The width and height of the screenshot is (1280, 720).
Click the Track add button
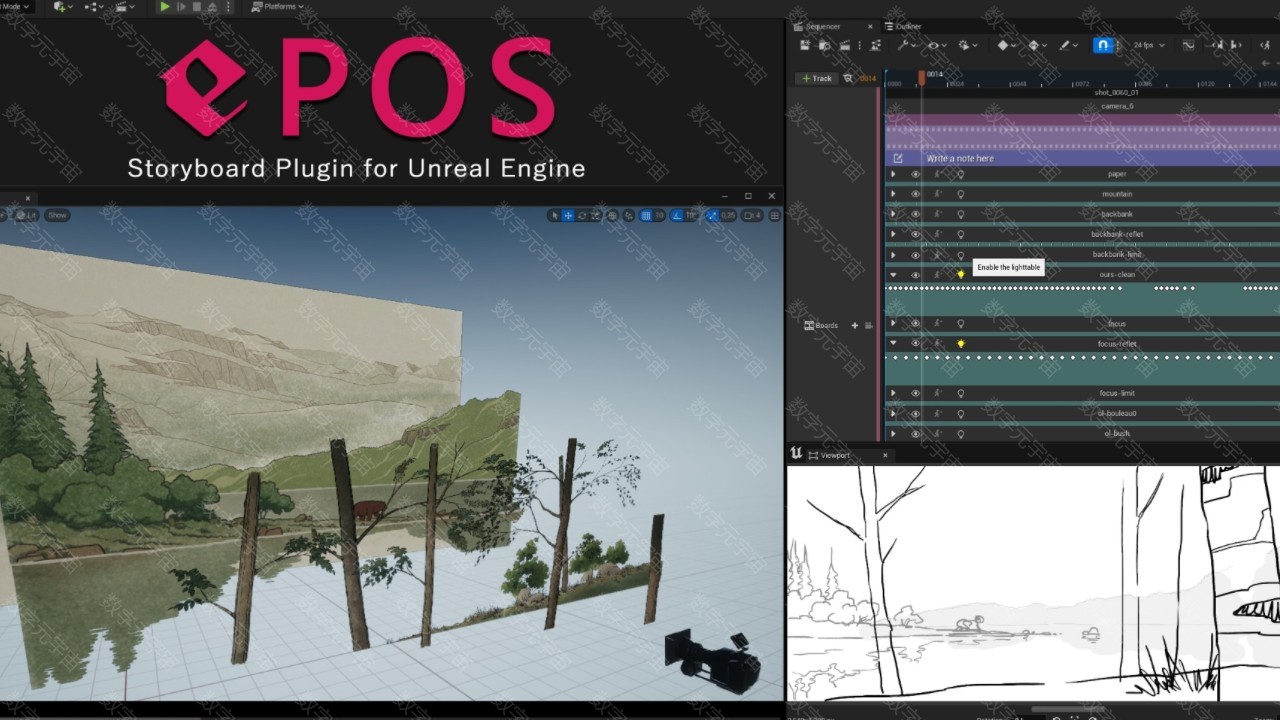pyautogui.click(x=817, y=78)
